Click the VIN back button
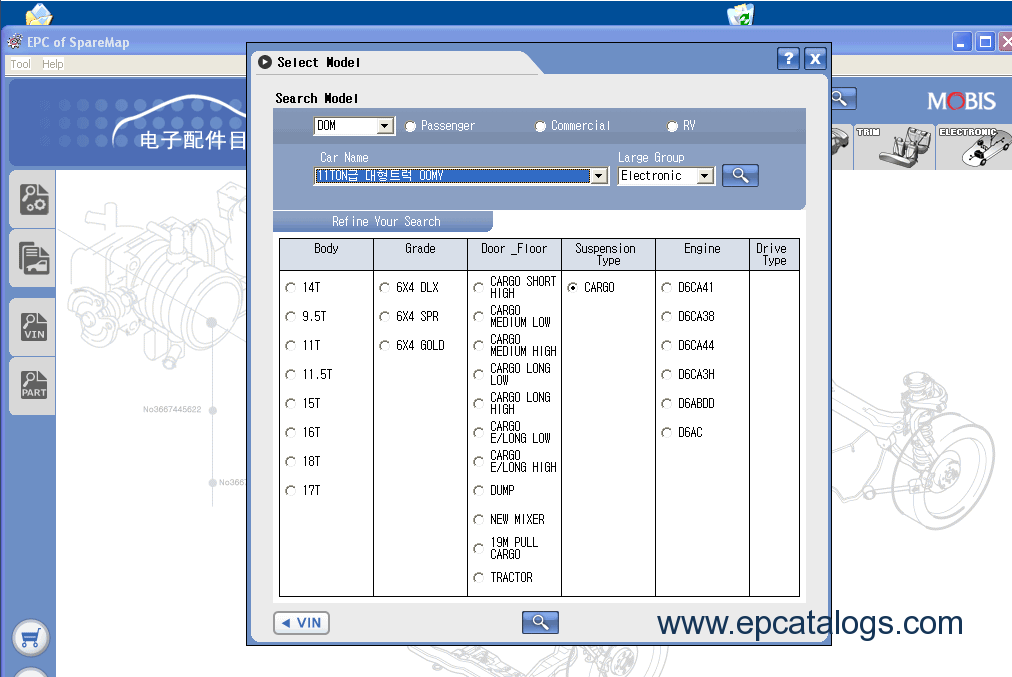This screenshot has height=677, width=1012. click(301, 623)
